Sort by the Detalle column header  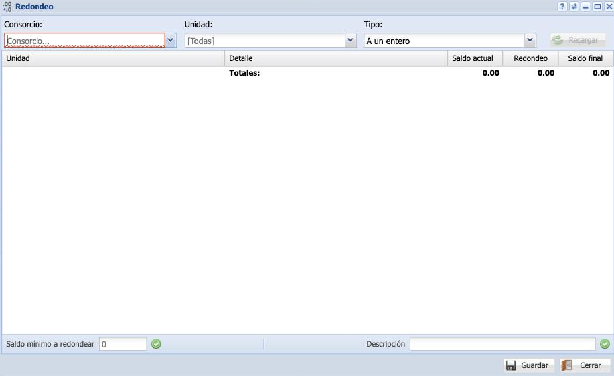(336, 58)
